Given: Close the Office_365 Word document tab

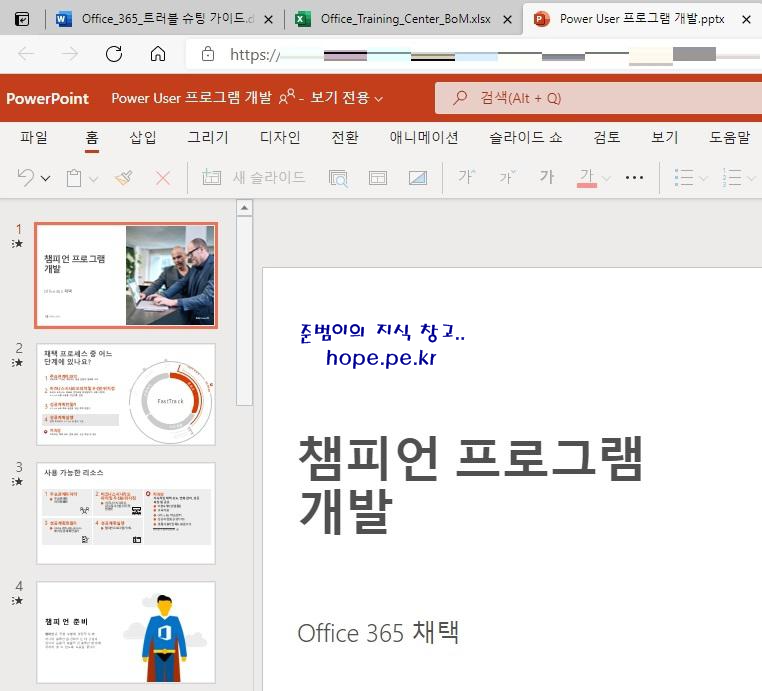Looking at the screenshot, I should (x=268, y=19).
